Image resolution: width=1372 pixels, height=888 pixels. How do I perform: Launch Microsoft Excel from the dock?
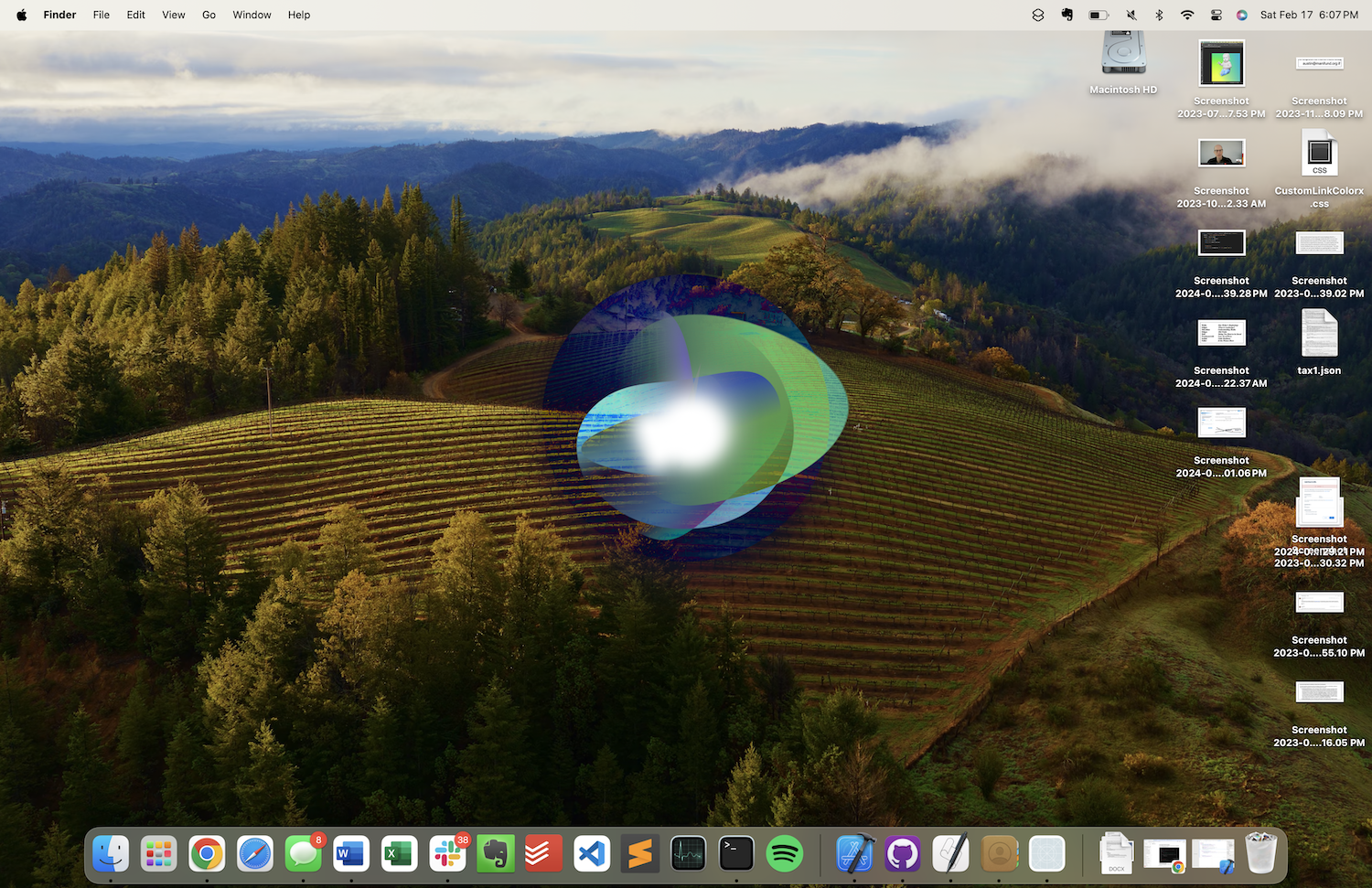coord(400,854)
